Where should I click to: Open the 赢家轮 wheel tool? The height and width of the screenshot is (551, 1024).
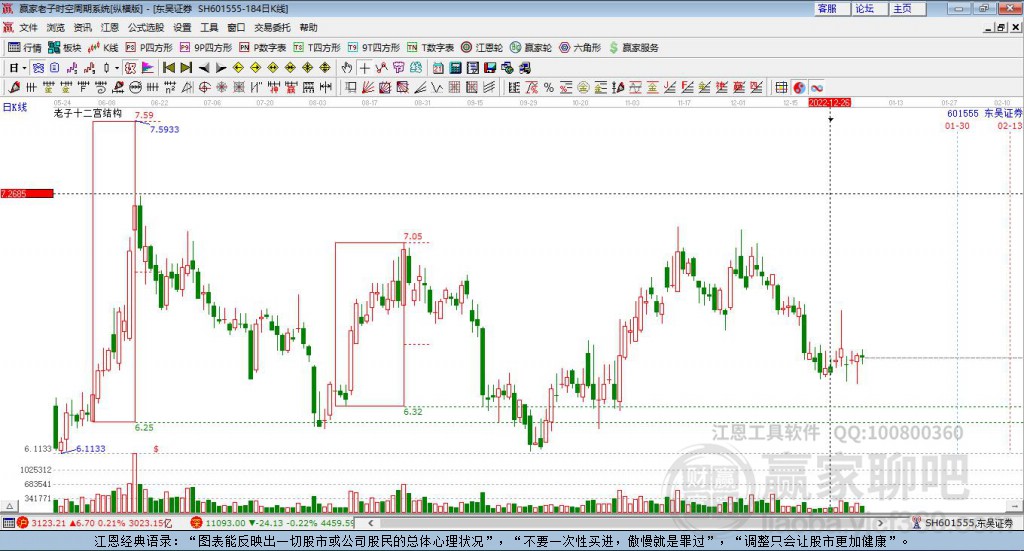click(531, 48)
